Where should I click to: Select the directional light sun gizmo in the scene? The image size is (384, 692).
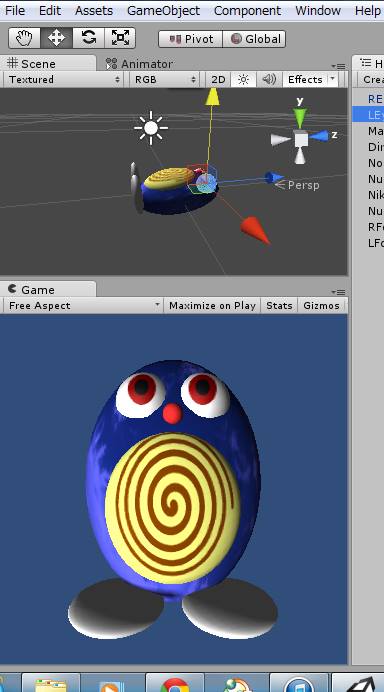151,128
